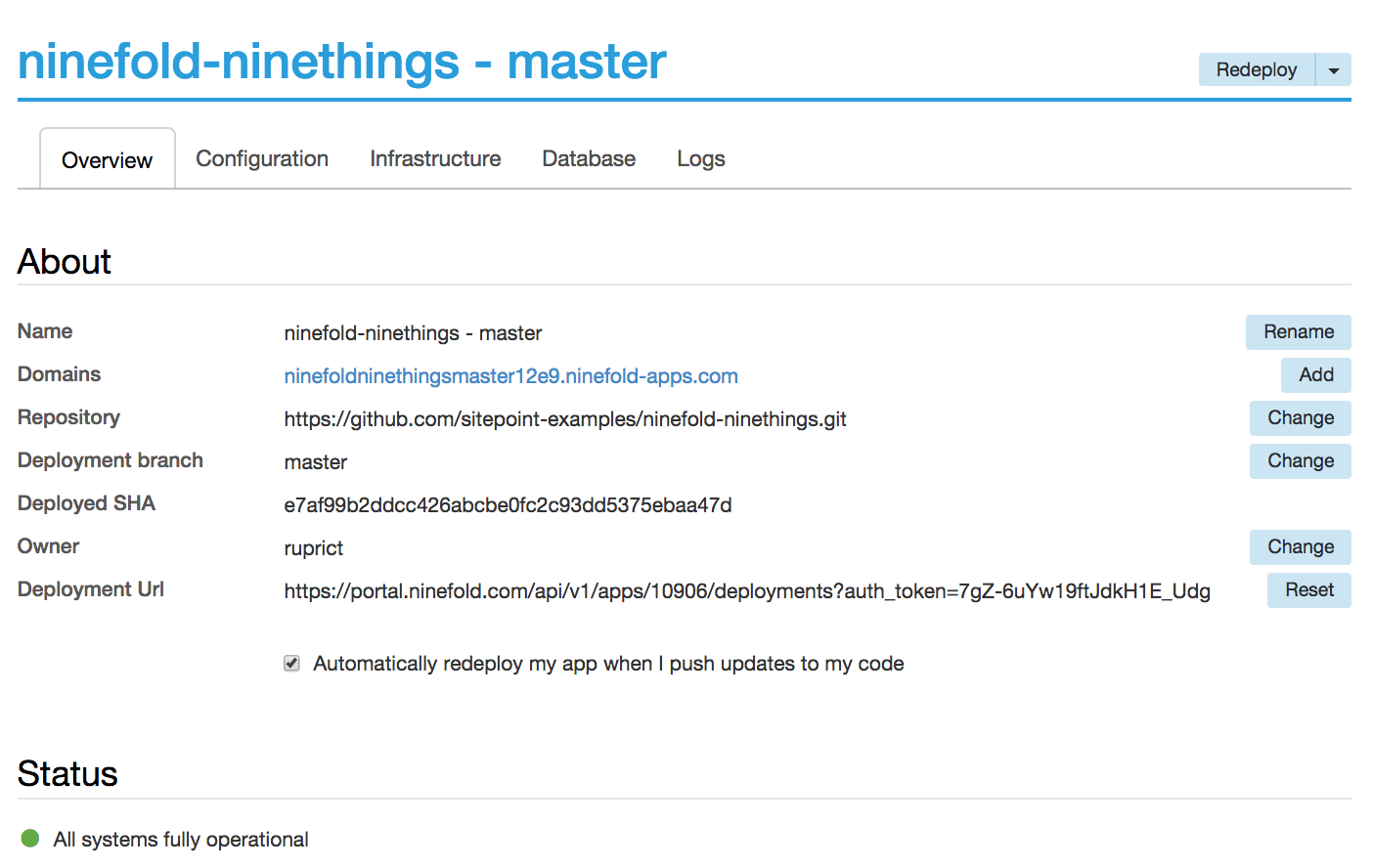Switch to the Configuration tab
This screenshot has height=868, width=1373.
[x=261, y=157]
